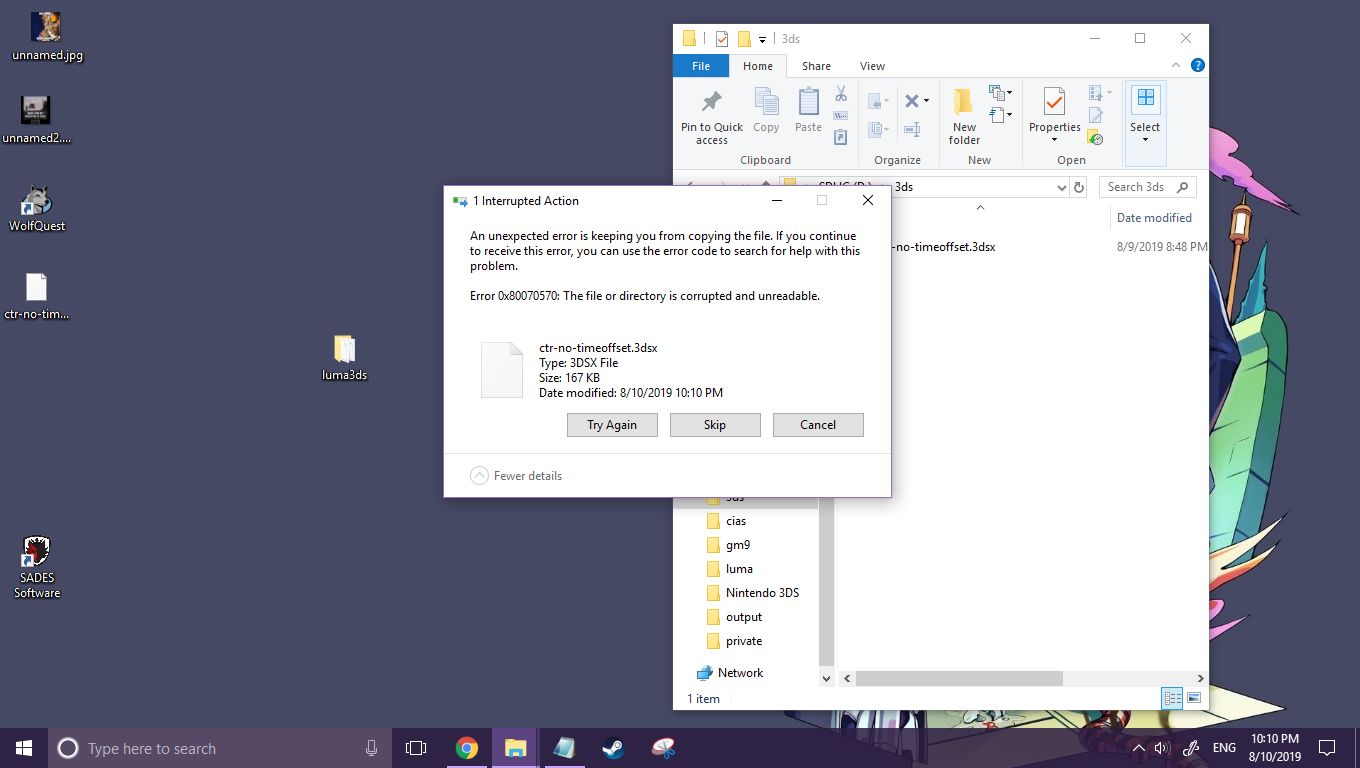Open the luma folder in navigation pane
This screenshot has height=768, width=1360.
739,569
